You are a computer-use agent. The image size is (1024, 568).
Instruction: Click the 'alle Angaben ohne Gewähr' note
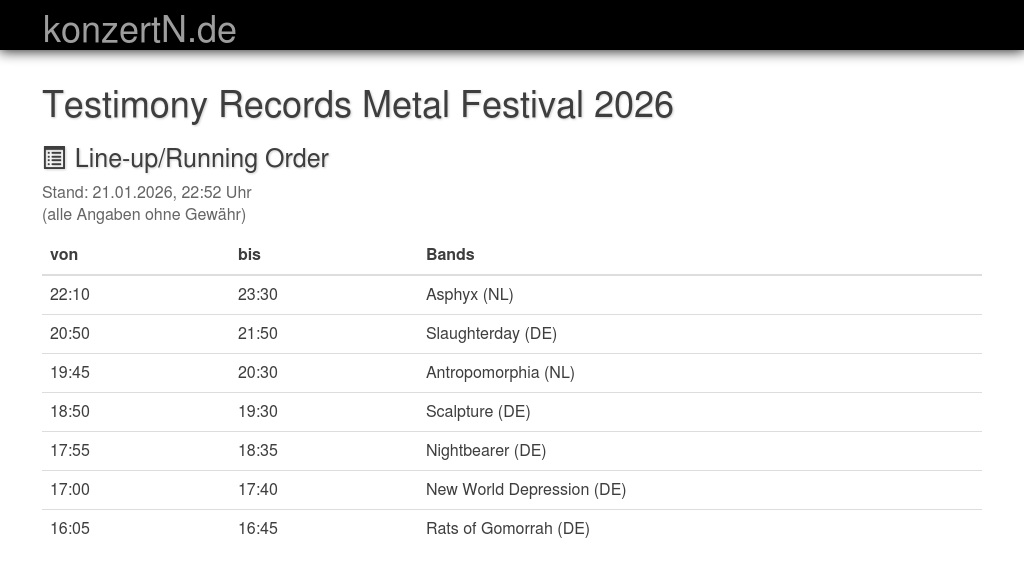click(x=143, y=214)
